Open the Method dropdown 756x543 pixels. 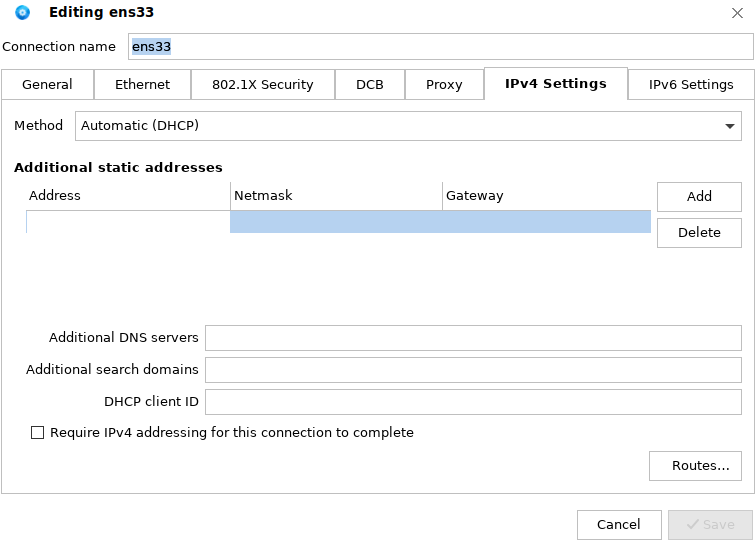(408, 126)
